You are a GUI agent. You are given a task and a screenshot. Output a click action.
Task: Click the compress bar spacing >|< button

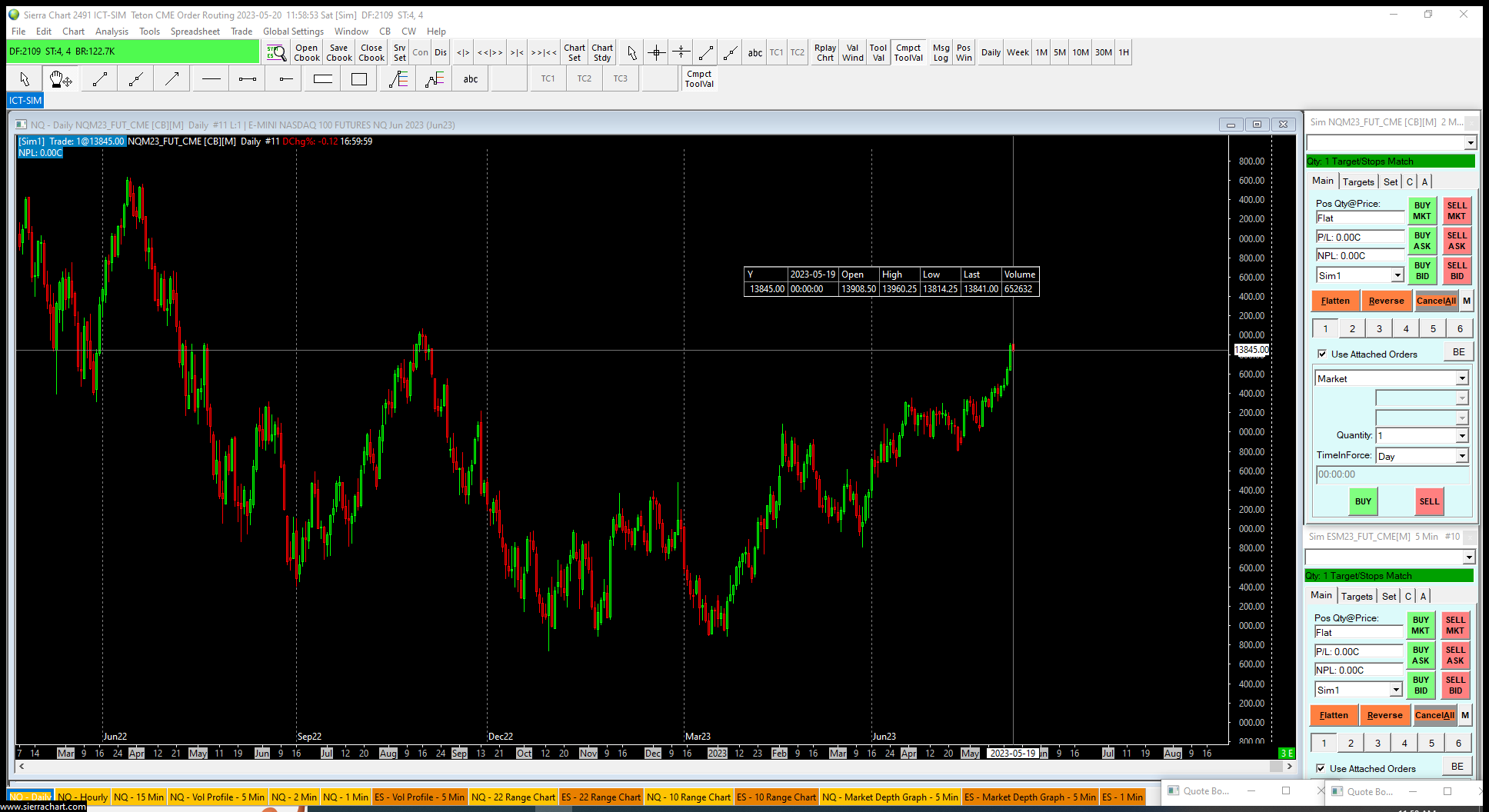[x=517, y=52]
